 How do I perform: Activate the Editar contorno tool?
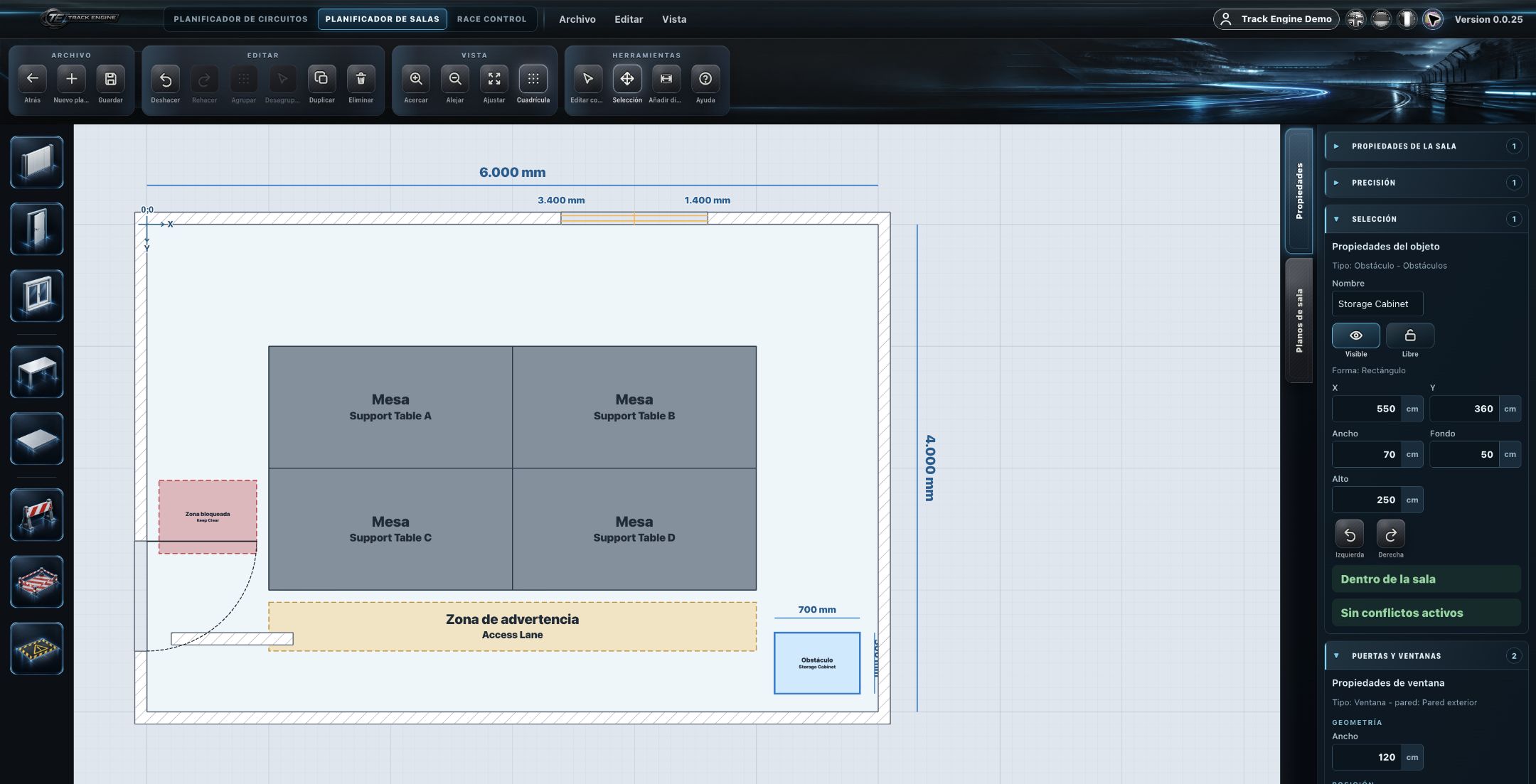[x=587, y=79]
